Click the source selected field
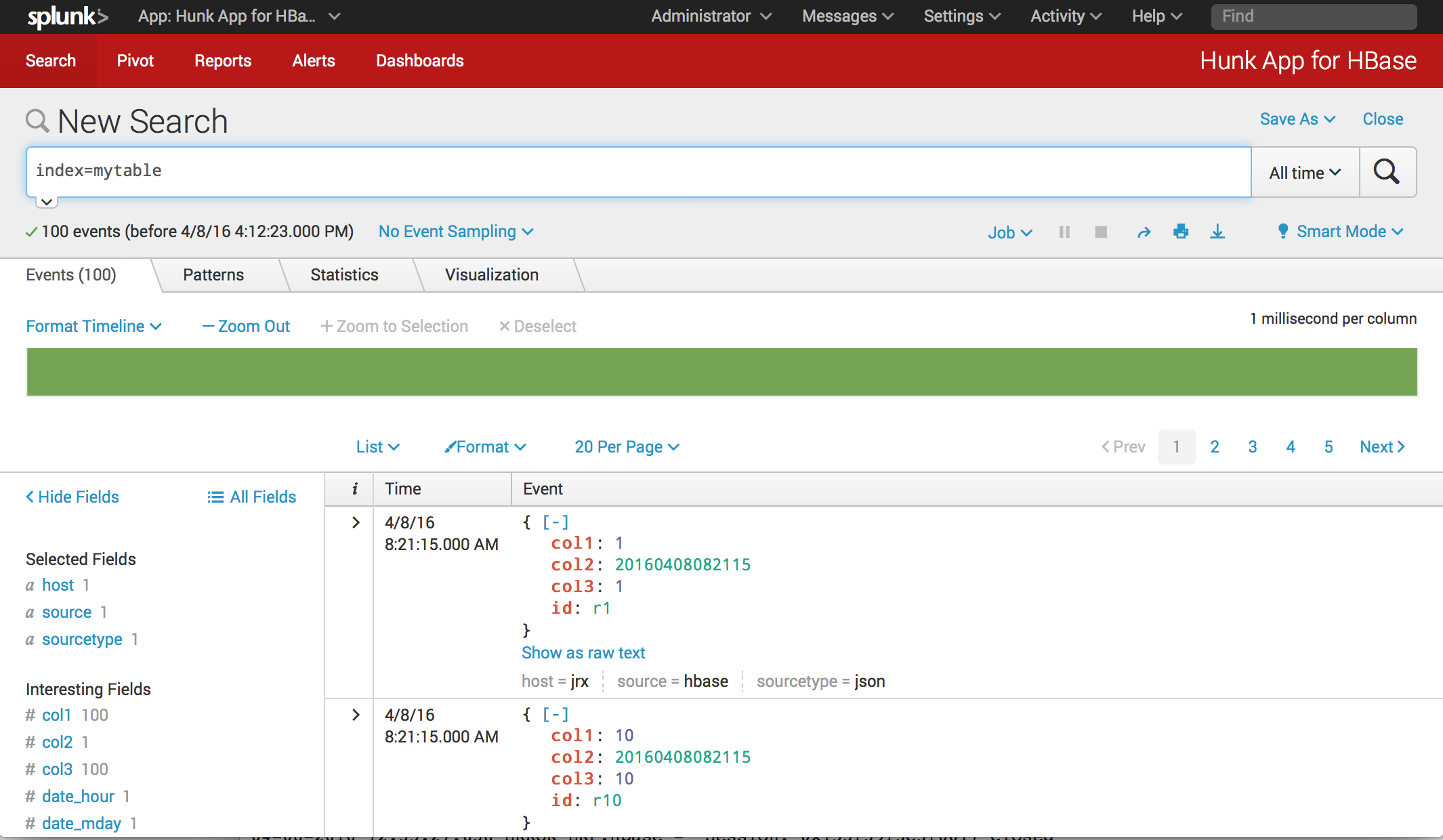 tap(66, 612)
